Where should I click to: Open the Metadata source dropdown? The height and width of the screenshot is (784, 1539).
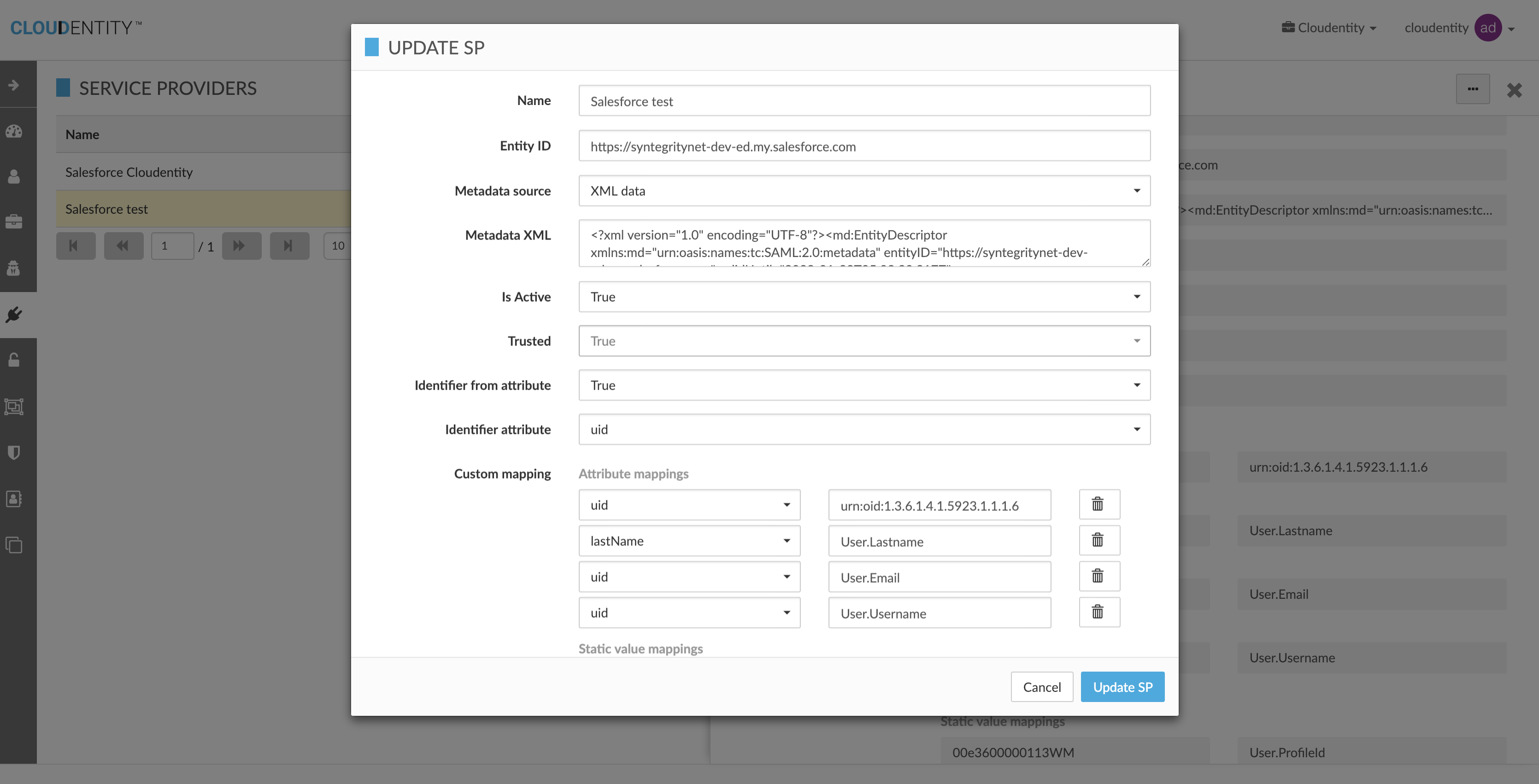(864, 191)
